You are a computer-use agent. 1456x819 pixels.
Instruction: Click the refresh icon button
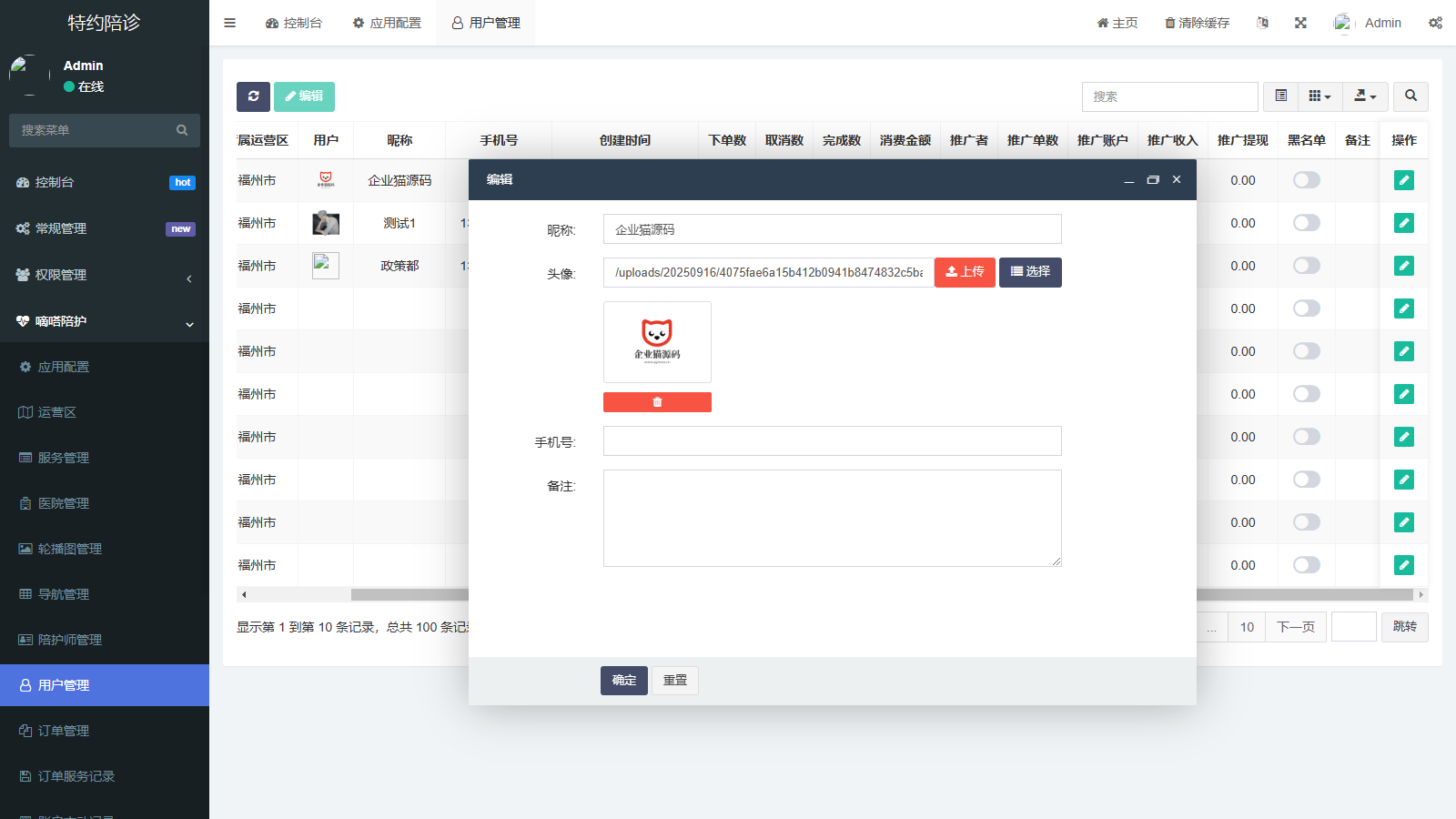click(x=253, y=96)
